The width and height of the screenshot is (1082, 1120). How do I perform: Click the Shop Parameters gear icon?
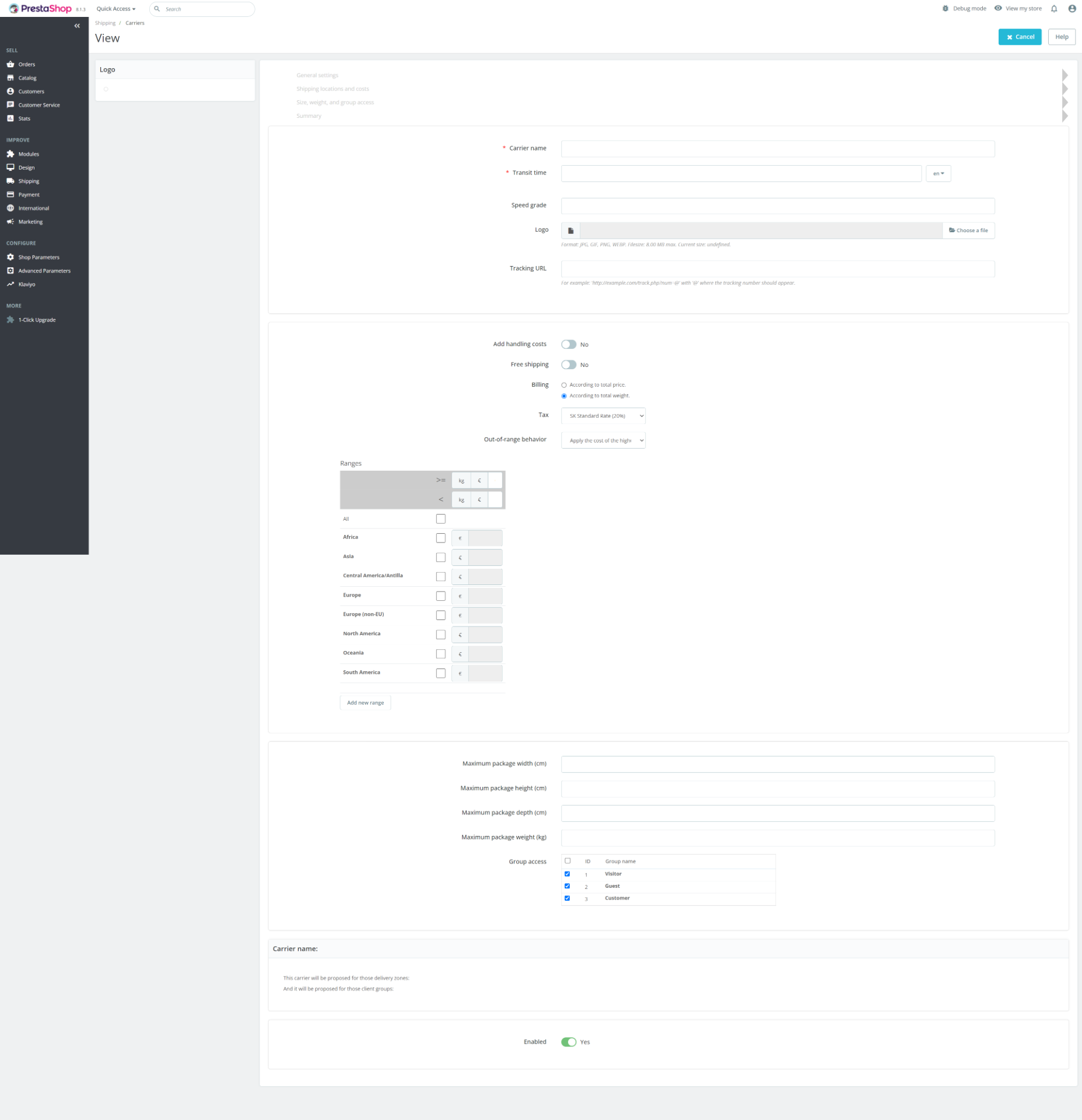(x=10, y=257)
